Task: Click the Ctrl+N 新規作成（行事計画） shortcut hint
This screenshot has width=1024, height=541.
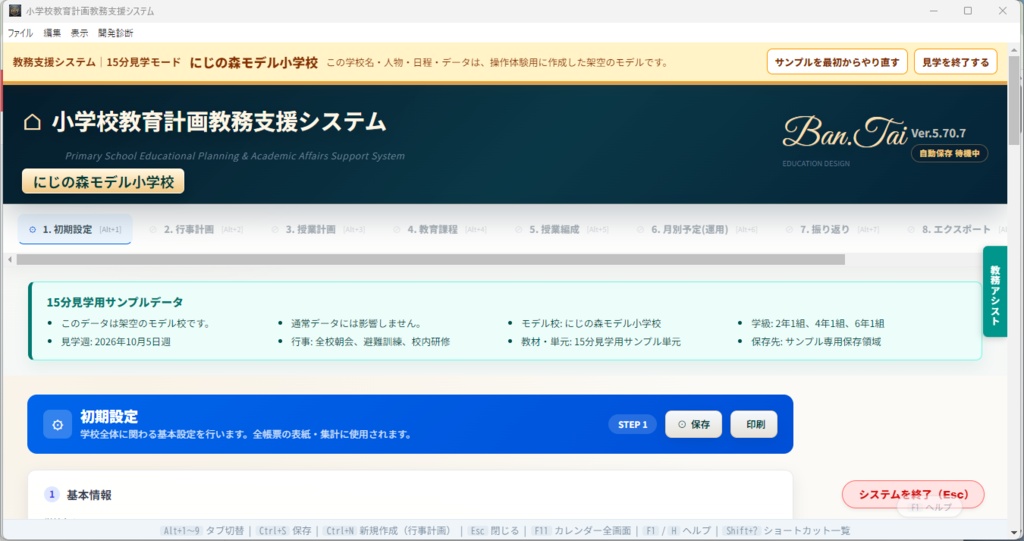Action: click(x=387, y=531)
